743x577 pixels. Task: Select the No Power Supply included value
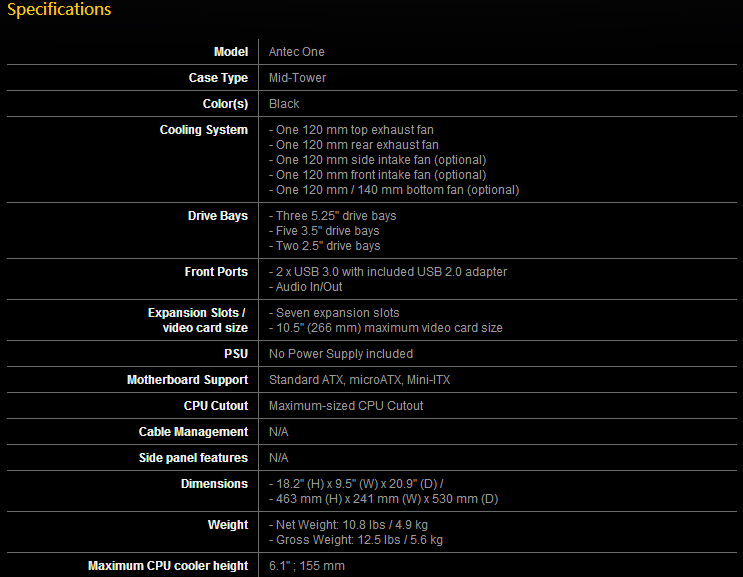point(341,354)
